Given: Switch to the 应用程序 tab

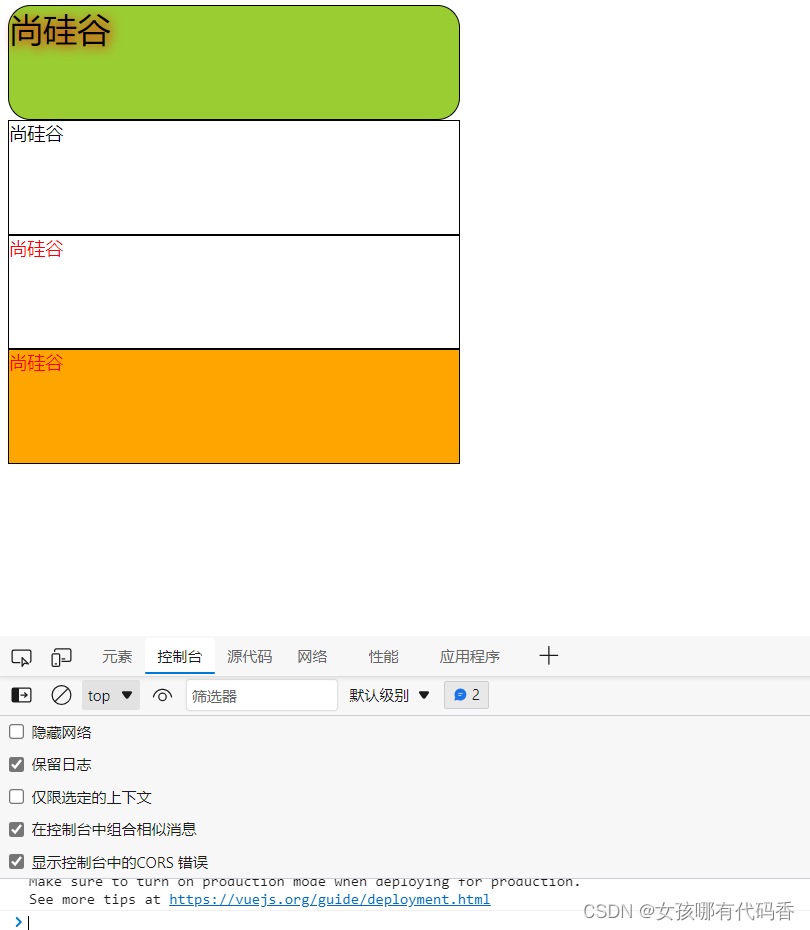Looking at the screenshot, I should 469,657.
